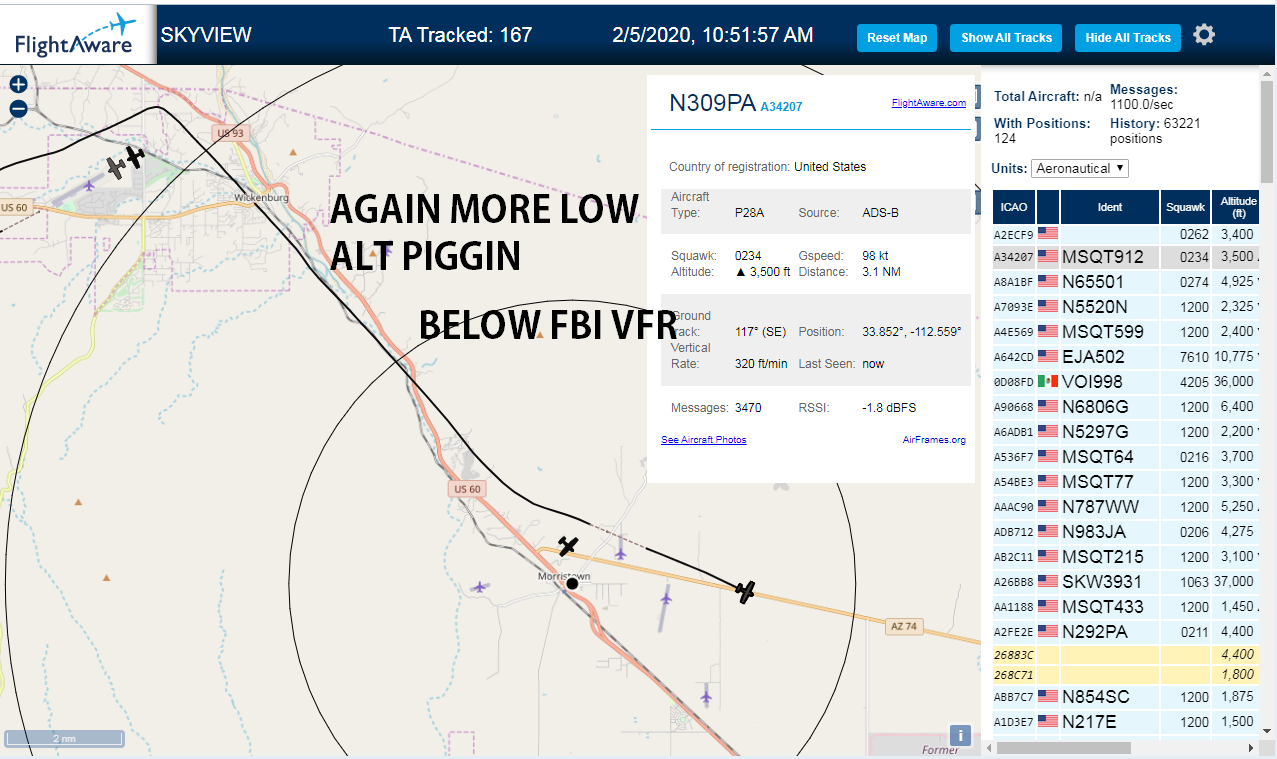Select the N5297G aircraft row
Screen dimensions: 1277x759
pyautogui.click(x=1126, y=432)
